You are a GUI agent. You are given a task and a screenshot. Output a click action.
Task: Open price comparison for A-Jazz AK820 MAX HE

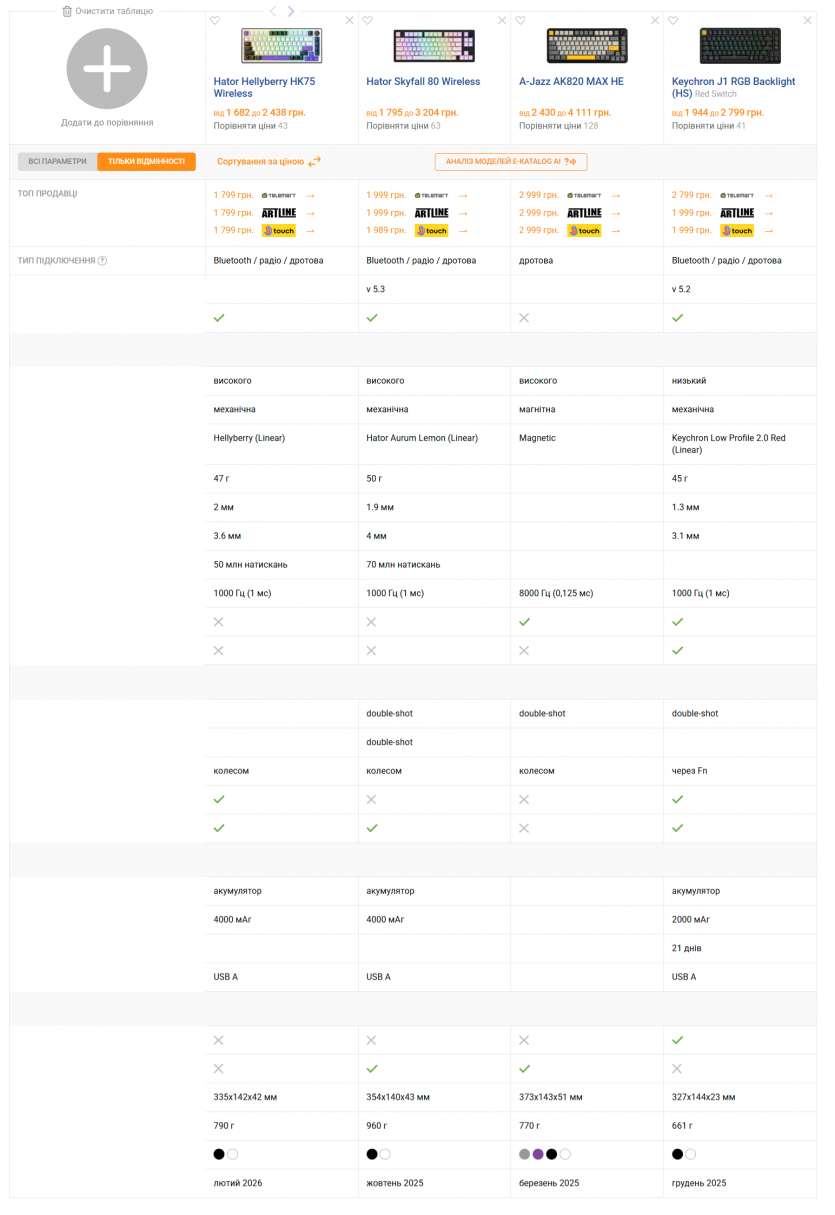click(x=550, y=126)
